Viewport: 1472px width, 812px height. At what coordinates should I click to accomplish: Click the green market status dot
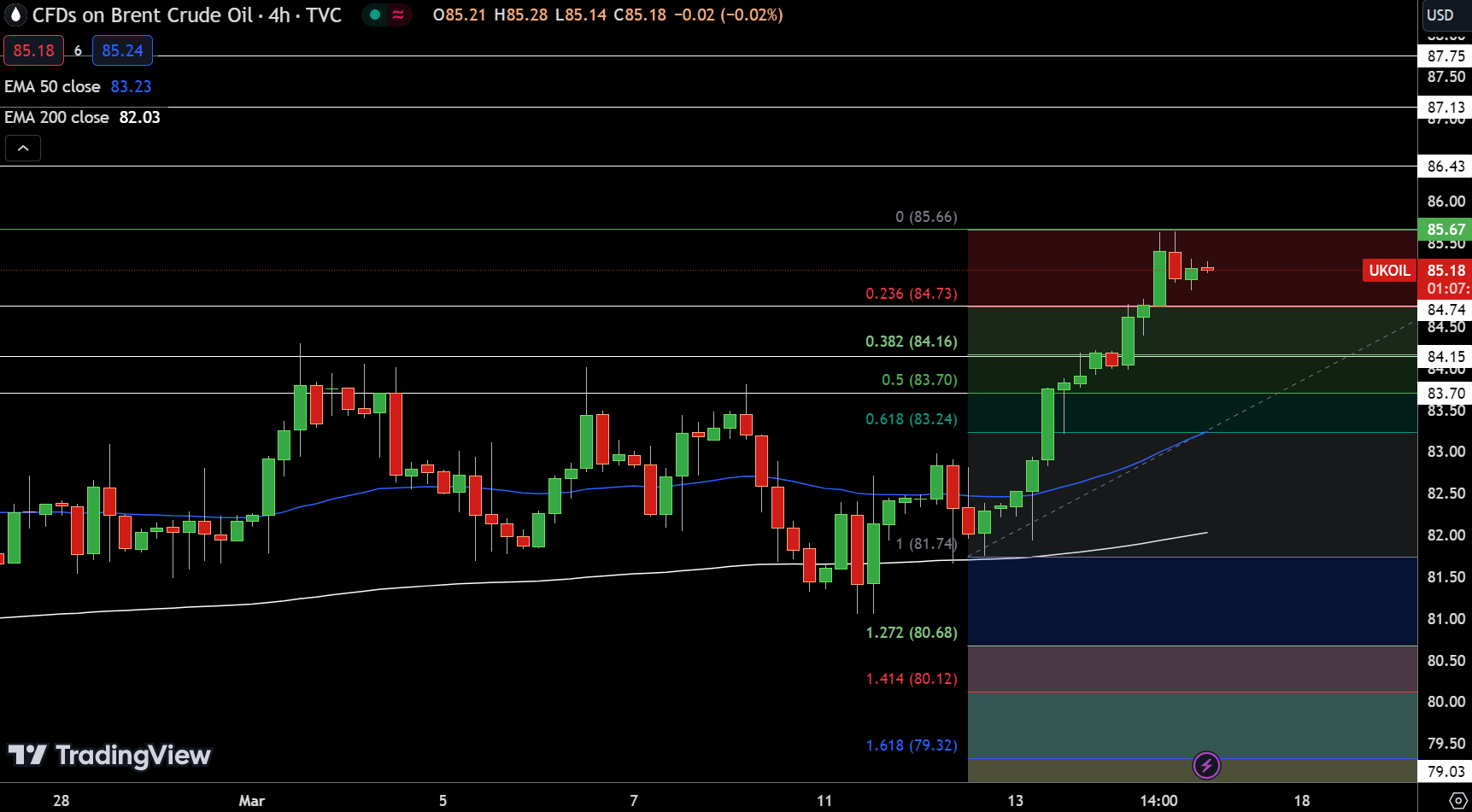click(375, 15)
